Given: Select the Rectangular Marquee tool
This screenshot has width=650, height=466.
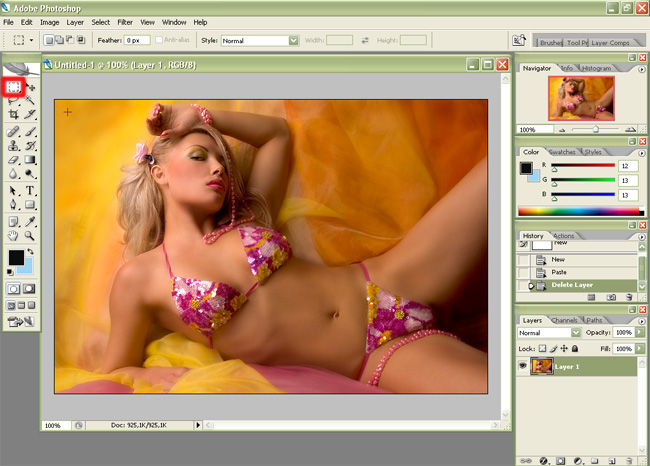Looking at the screenshot, I should (13, 87).
